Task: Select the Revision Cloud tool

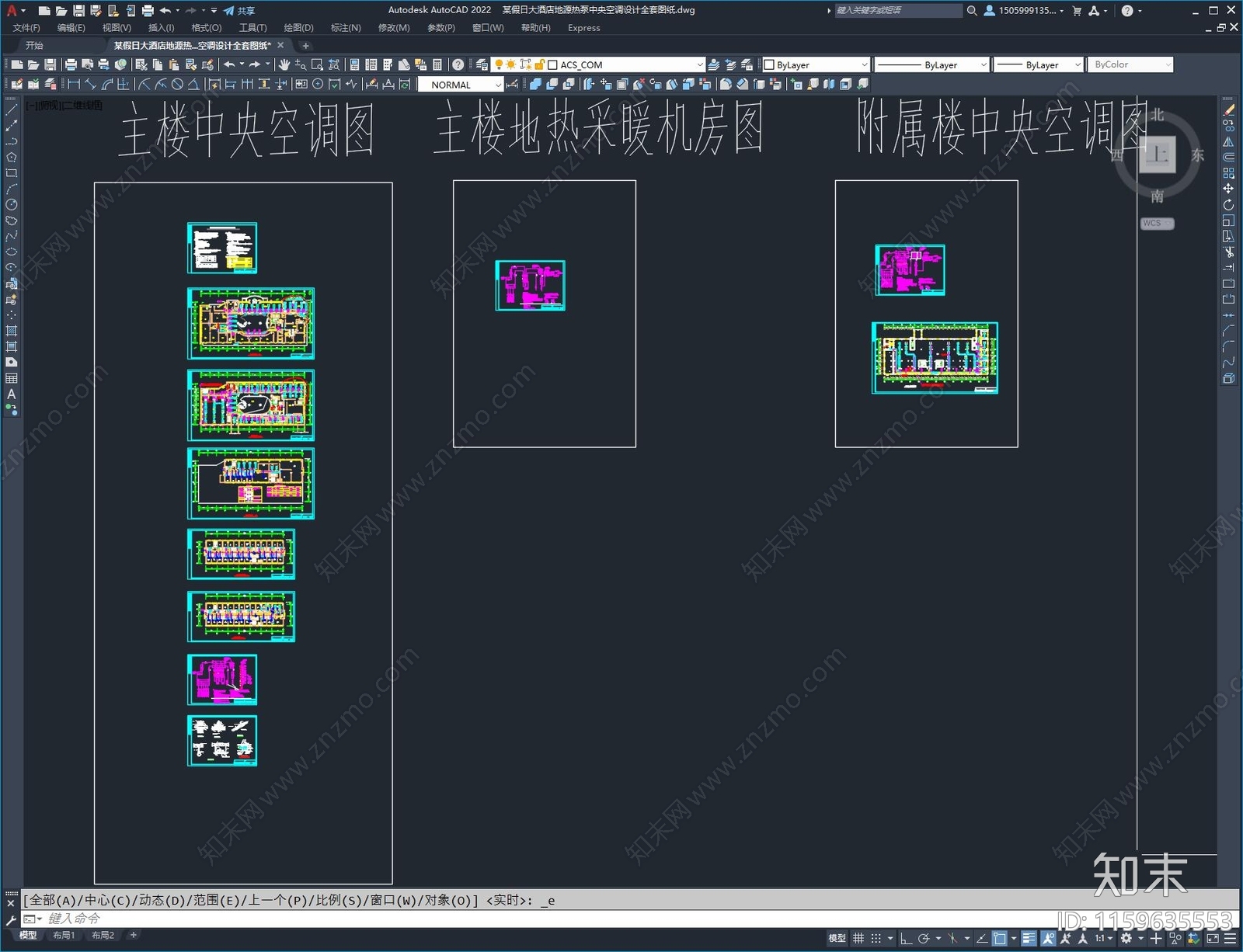Action: point(11,221)
